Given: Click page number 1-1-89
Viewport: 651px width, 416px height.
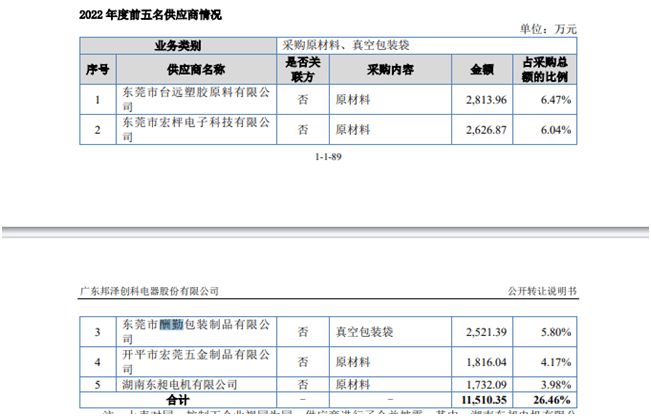Looking at the screenshot, I should pos(328,157).
